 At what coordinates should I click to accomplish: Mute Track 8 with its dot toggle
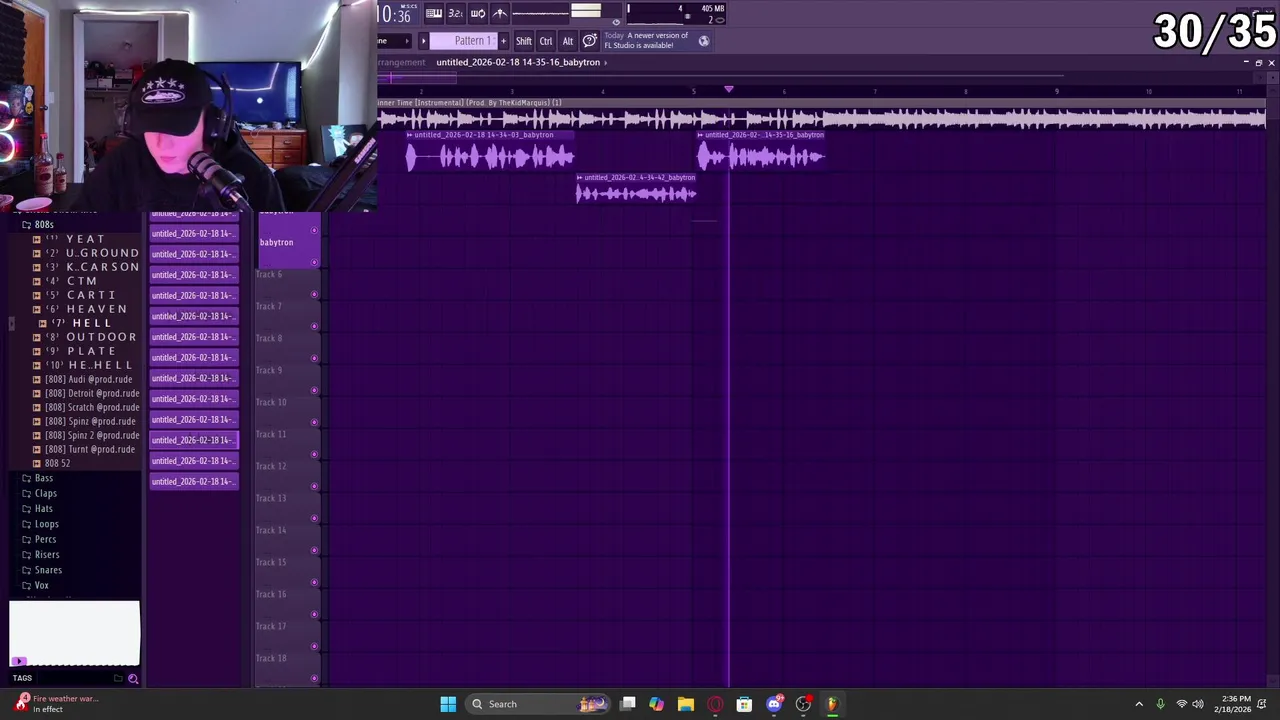click(315, 358)
